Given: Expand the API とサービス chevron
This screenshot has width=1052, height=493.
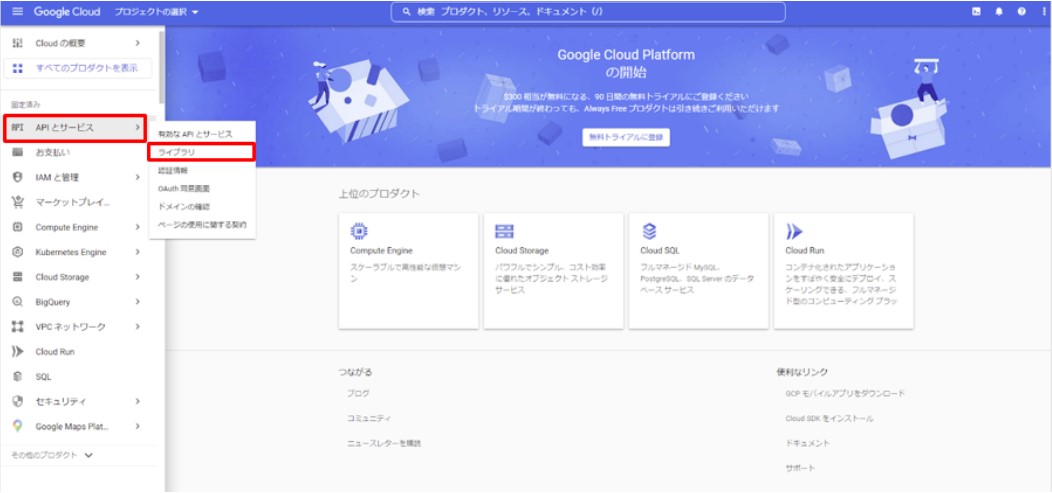Looking at the screenshot, I should pyautogui.click(x=137, y=127).
